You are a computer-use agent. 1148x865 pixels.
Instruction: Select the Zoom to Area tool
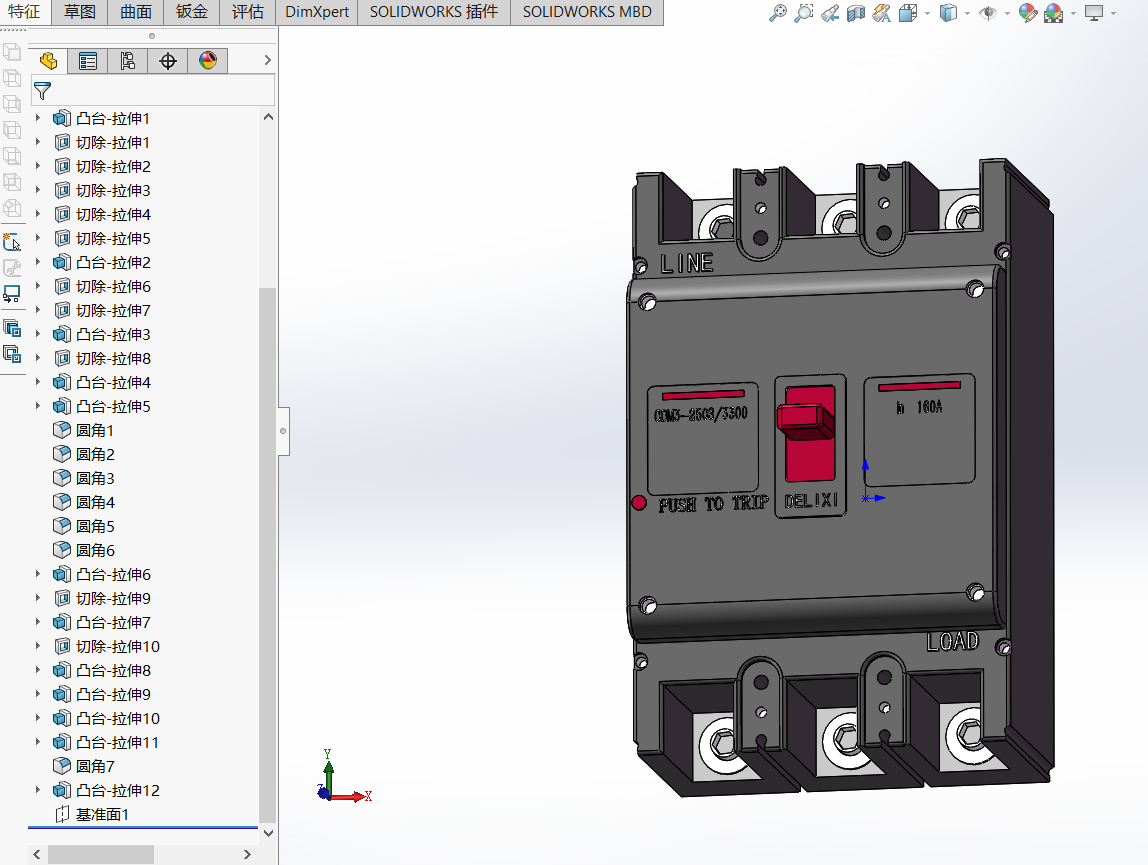804,13
